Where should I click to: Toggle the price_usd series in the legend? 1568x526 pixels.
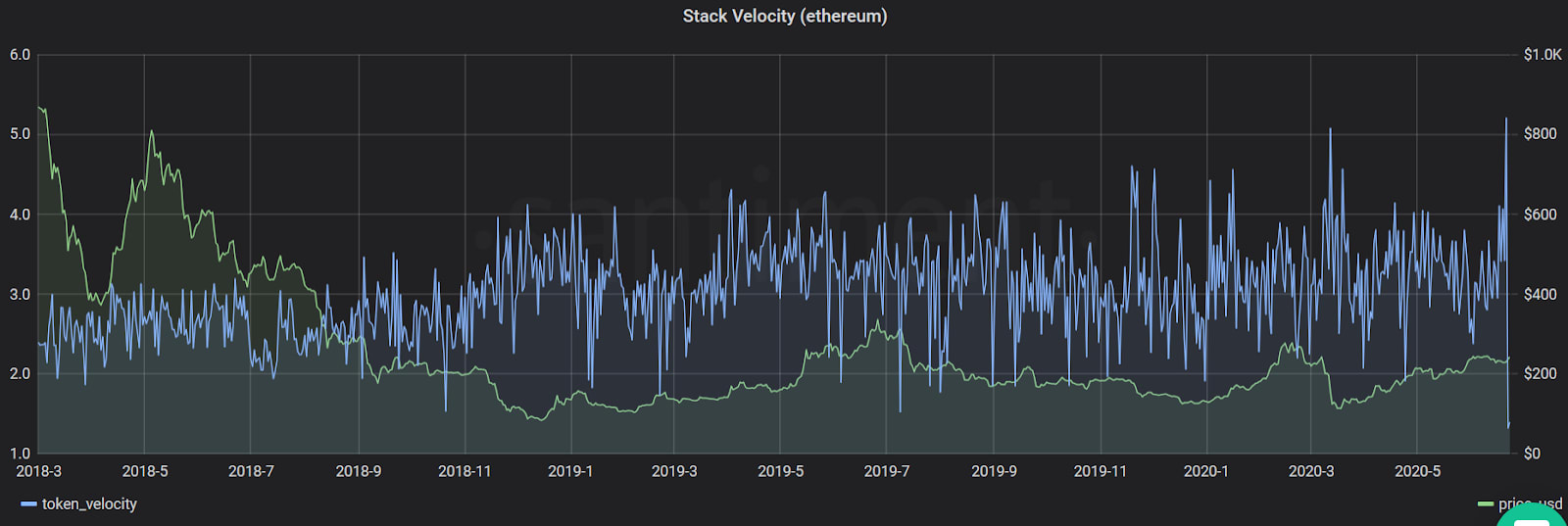1530,503
